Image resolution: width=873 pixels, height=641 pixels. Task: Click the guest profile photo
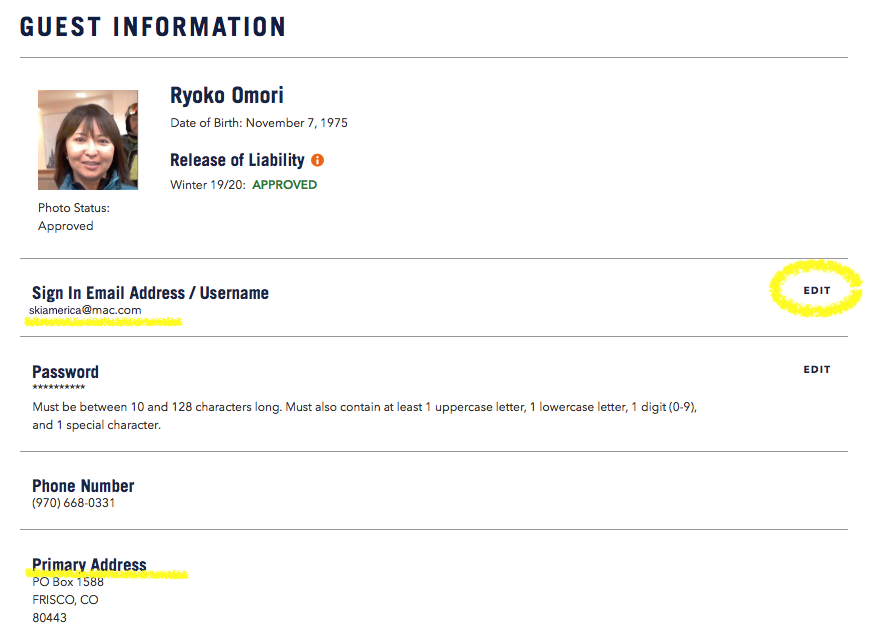pos(88,140)
